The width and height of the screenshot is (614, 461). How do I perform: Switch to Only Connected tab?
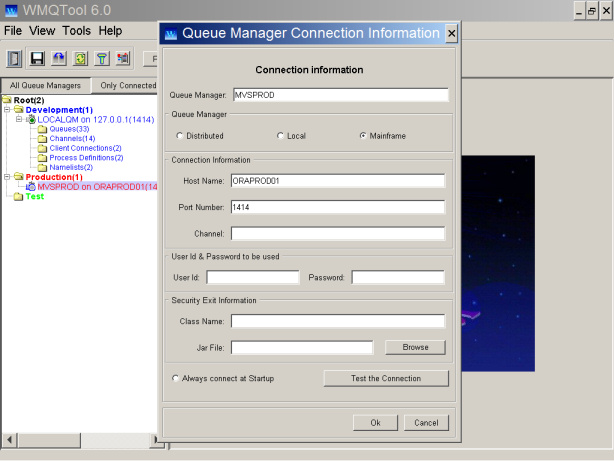(x=125, y=85)
